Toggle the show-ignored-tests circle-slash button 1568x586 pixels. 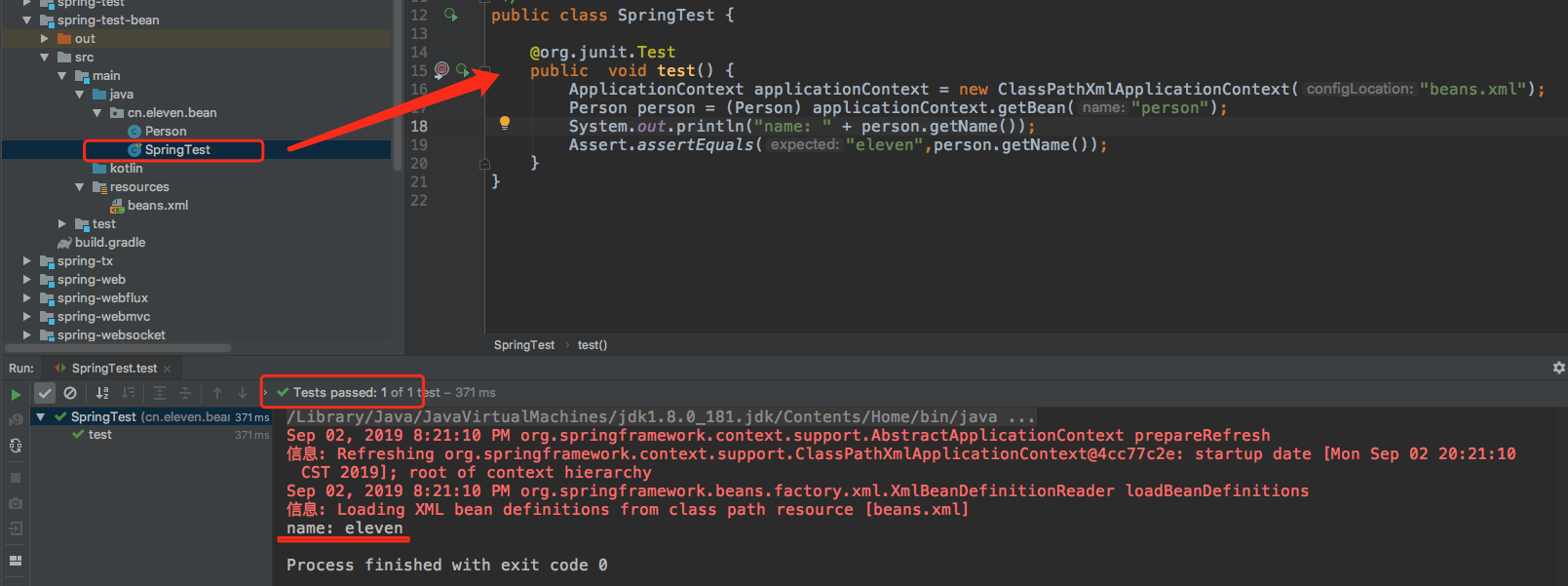[x=70, y=393]
